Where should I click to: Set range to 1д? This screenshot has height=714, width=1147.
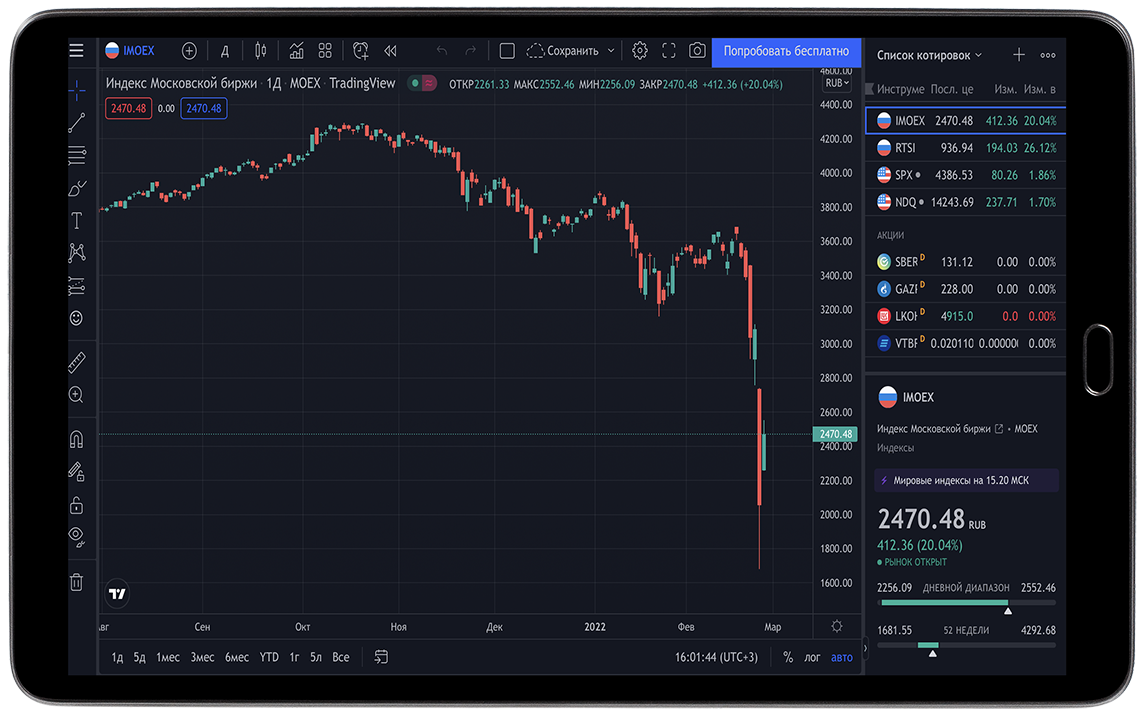click(117, 657)
